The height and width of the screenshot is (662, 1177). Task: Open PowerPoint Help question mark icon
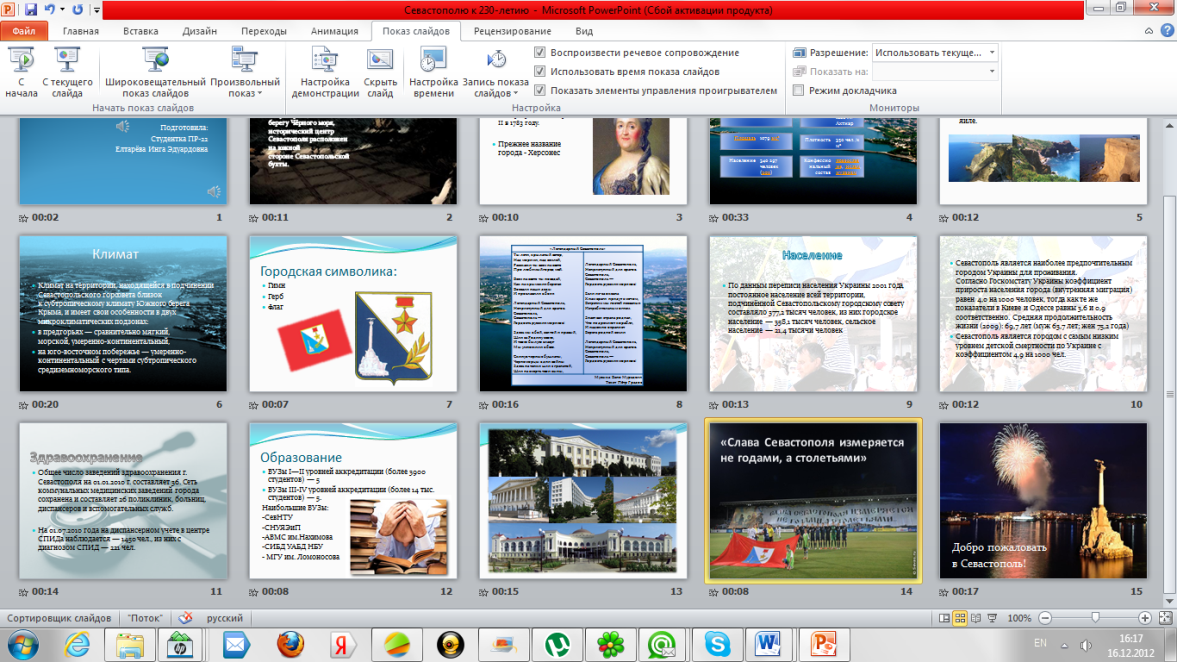1166,31
